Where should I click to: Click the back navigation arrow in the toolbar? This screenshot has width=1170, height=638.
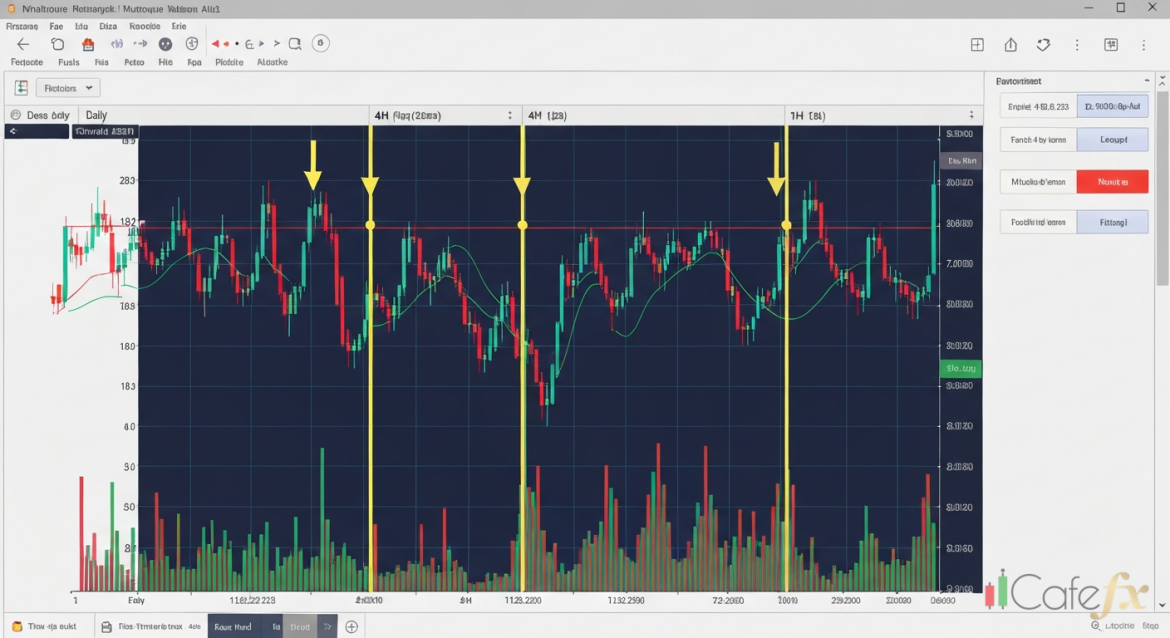pos(22,43)
